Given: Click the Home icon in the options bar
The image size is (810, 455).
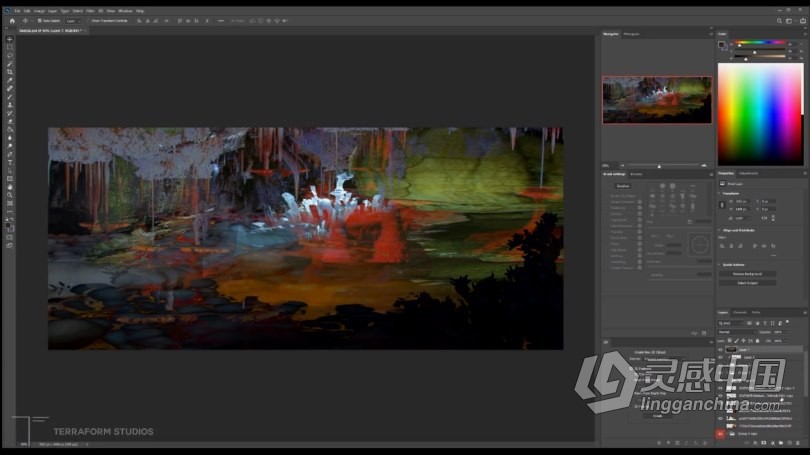Looking at the screenshot, I should [x=12, y=20].
